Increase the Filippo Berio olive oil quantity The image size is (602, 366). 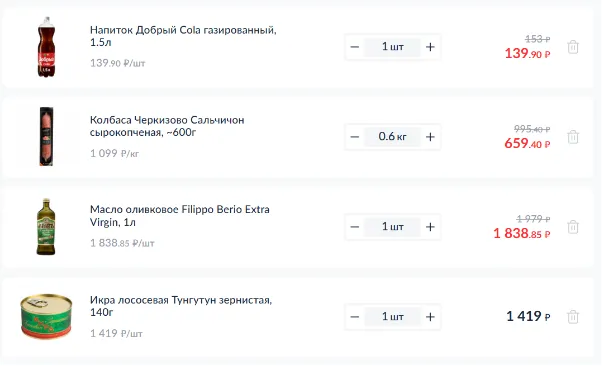point(430,227)
